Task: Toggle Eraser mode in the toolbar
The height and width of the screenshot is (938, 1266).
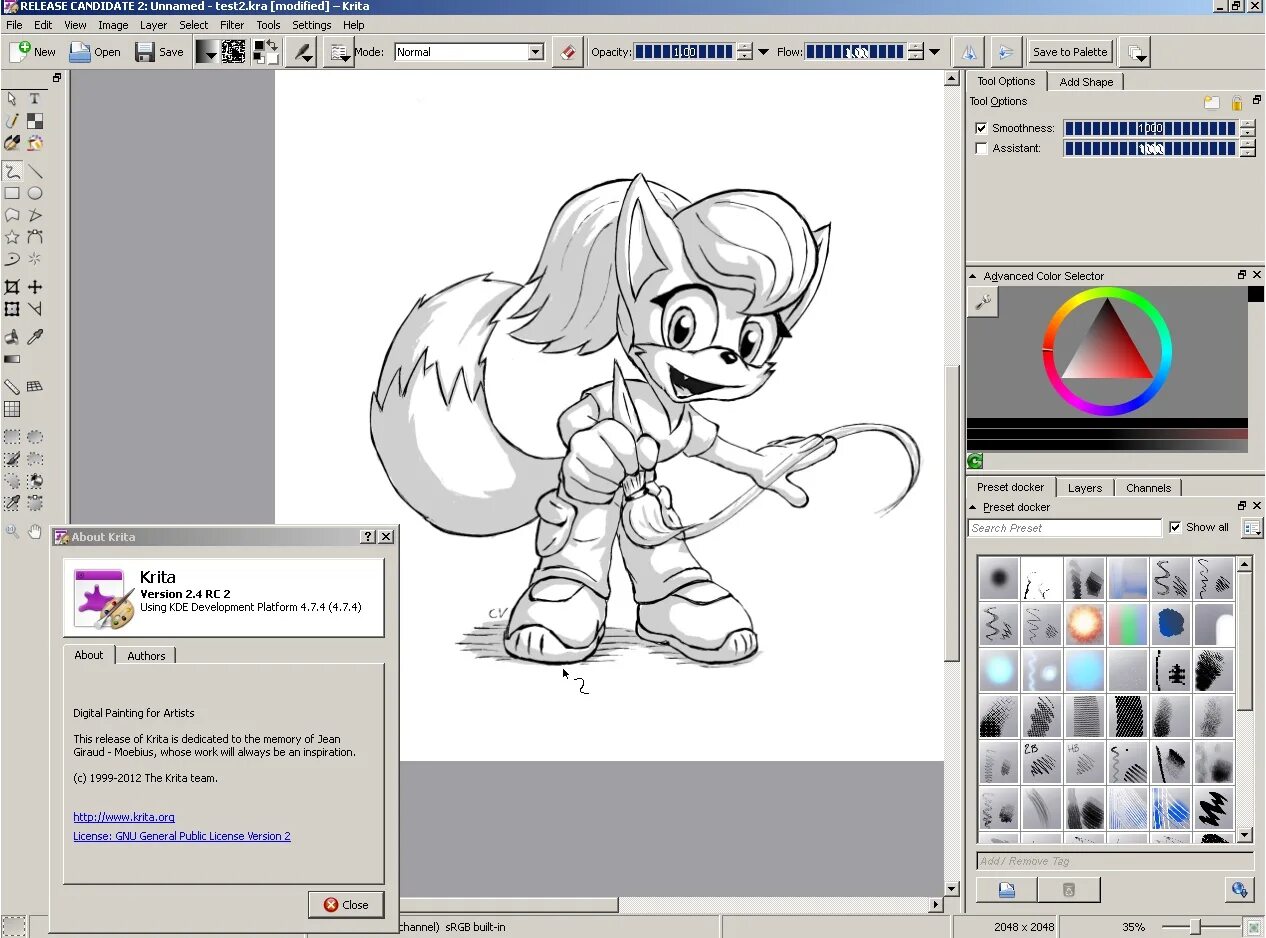Action: point(567,52)
